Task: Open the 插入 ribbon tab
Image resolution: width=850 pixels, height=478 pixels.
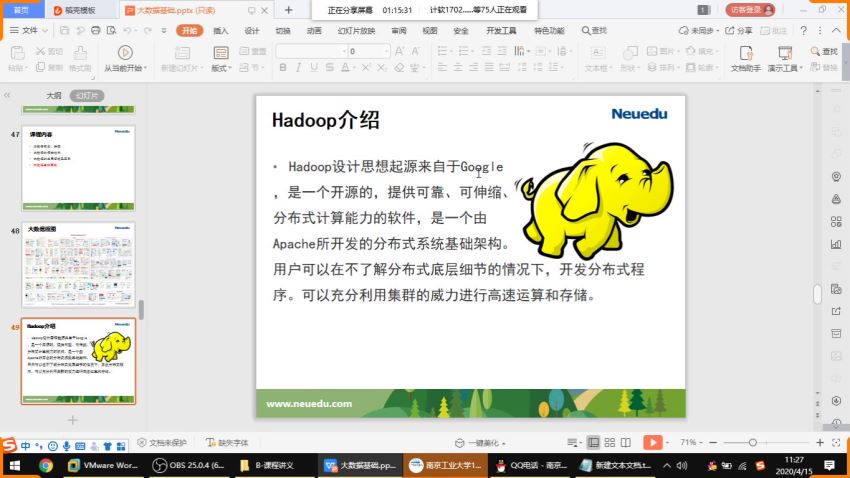Action: click(221, 30)
